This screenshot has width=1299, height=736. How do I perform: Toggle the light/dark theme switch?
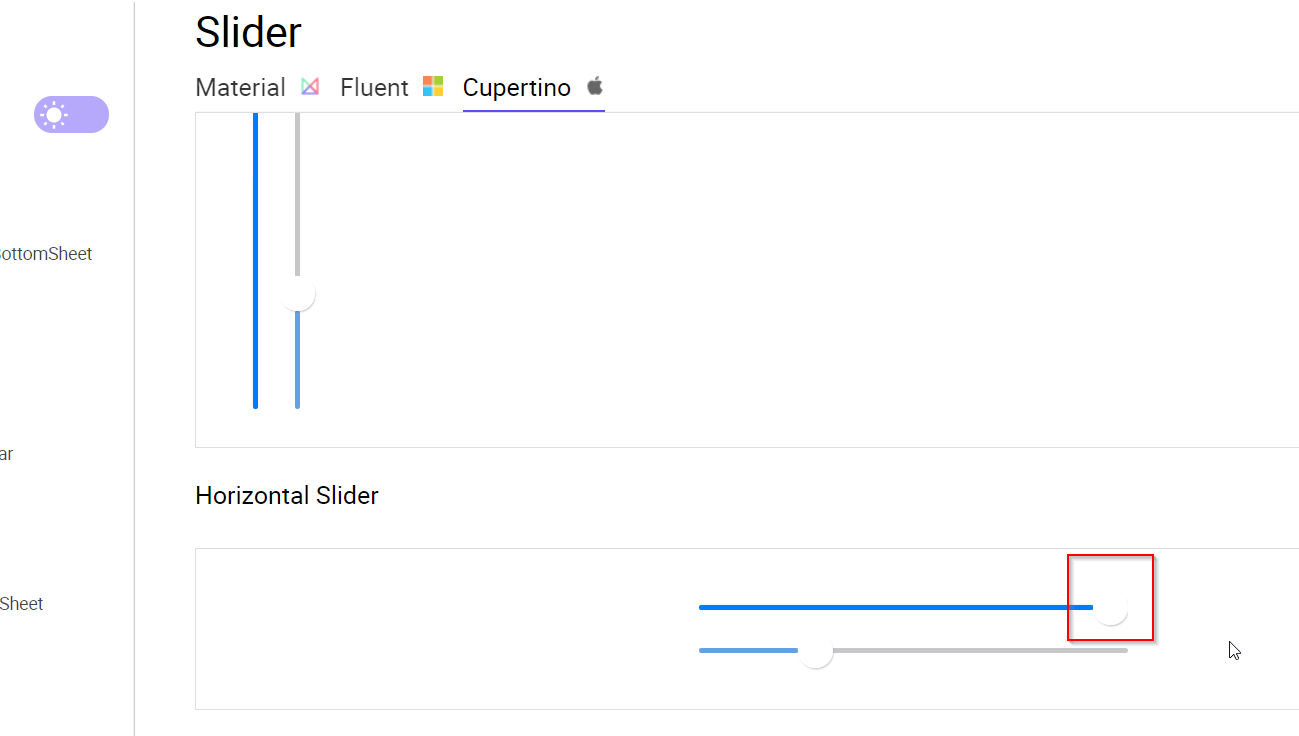71,114
